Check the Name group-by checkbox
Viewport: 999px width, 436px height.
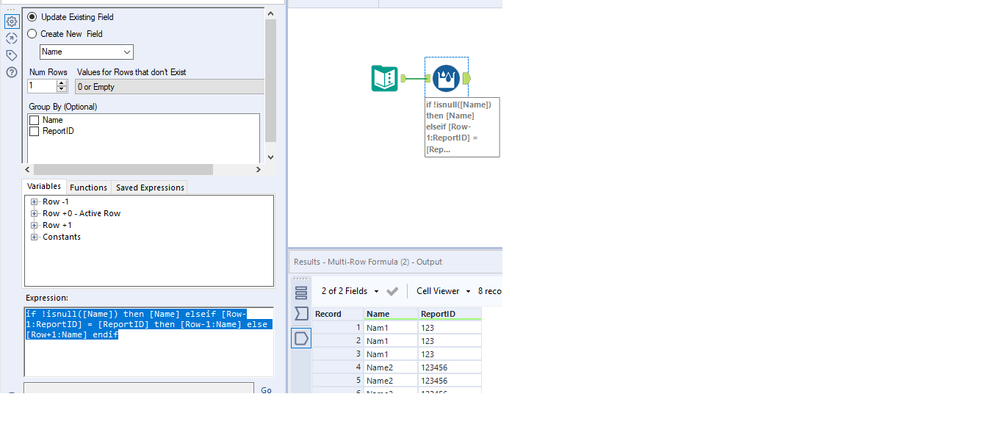[x=34, y=120]
